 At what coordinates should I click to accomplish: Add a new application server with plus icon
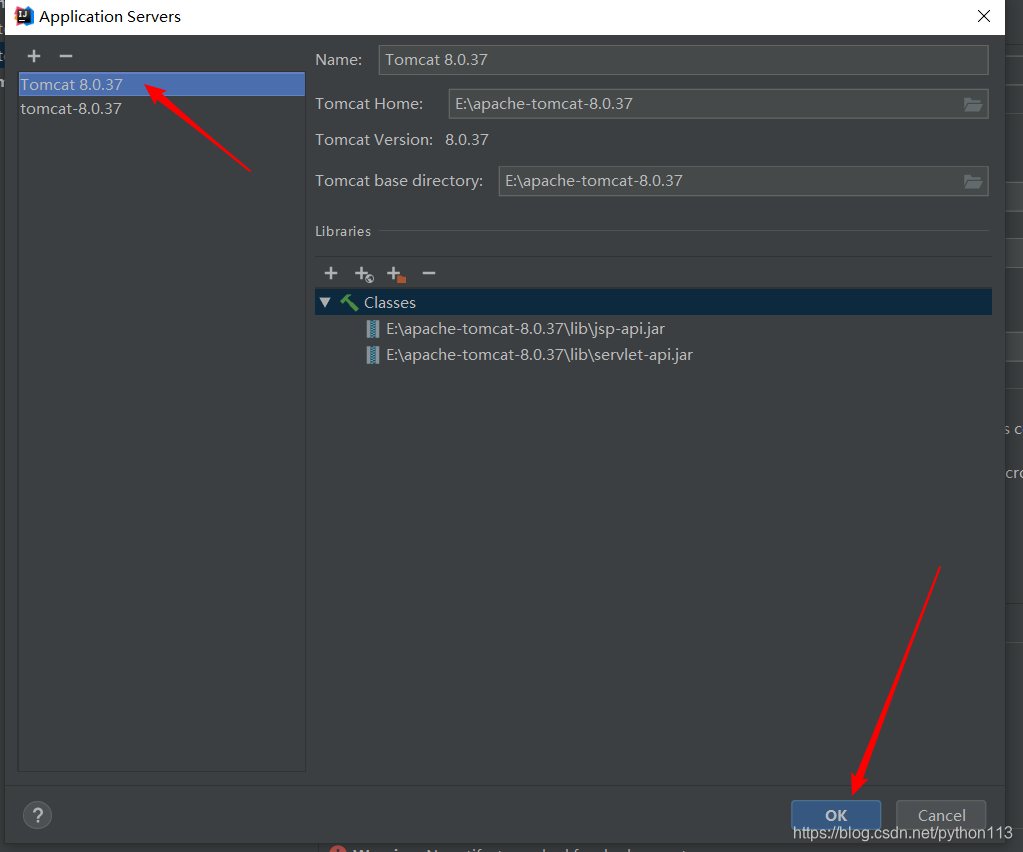point(34,56)
